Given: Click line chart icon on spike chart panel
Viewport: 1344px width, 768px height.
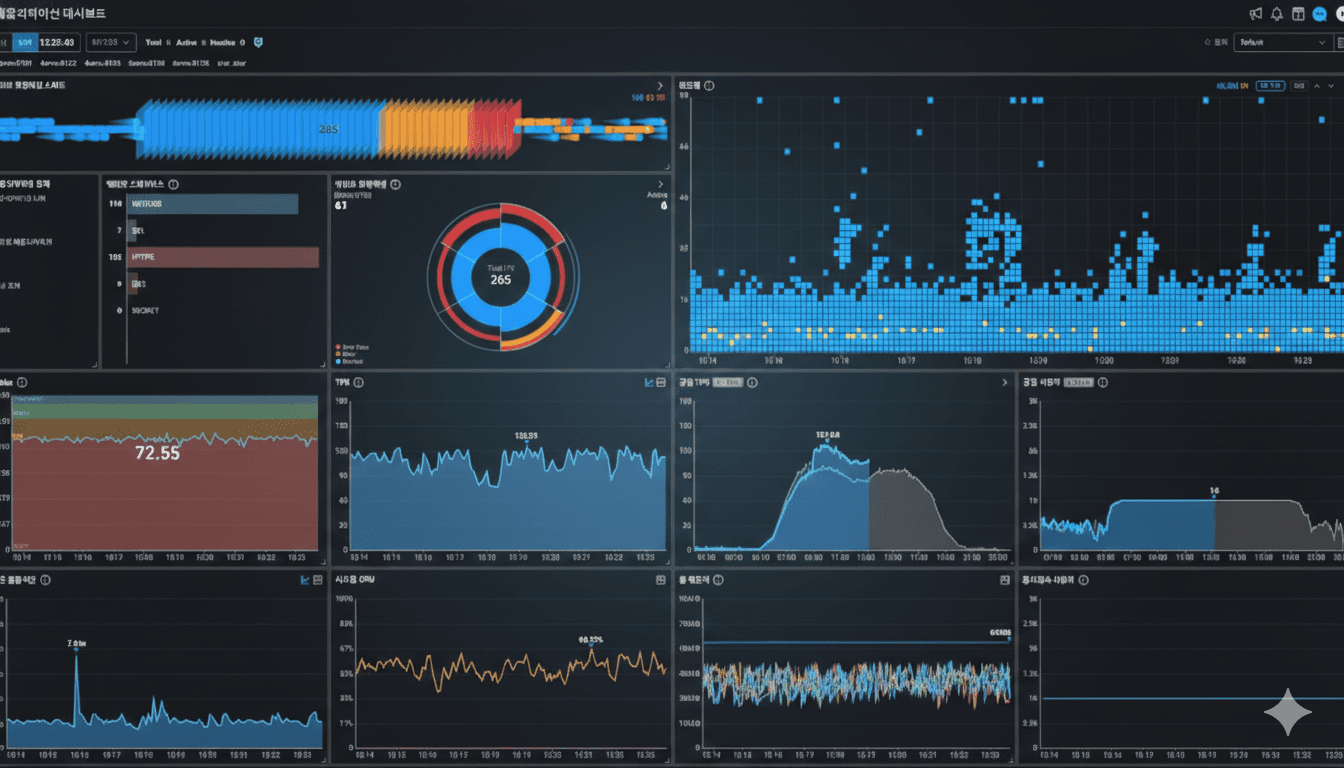Looking at the screenshot, I should click(x=305, y=579).
